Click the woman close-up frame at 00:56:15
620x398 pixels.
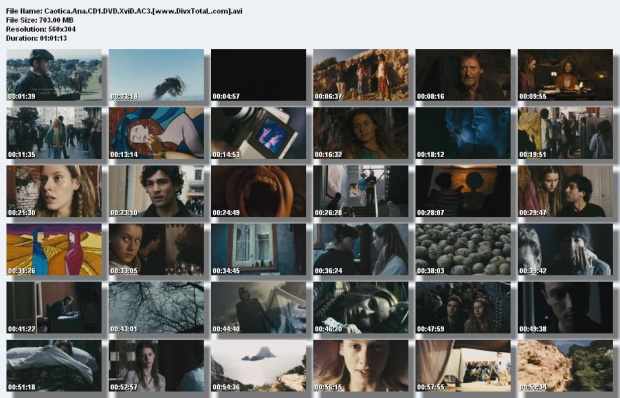click(x=361, y=366)
